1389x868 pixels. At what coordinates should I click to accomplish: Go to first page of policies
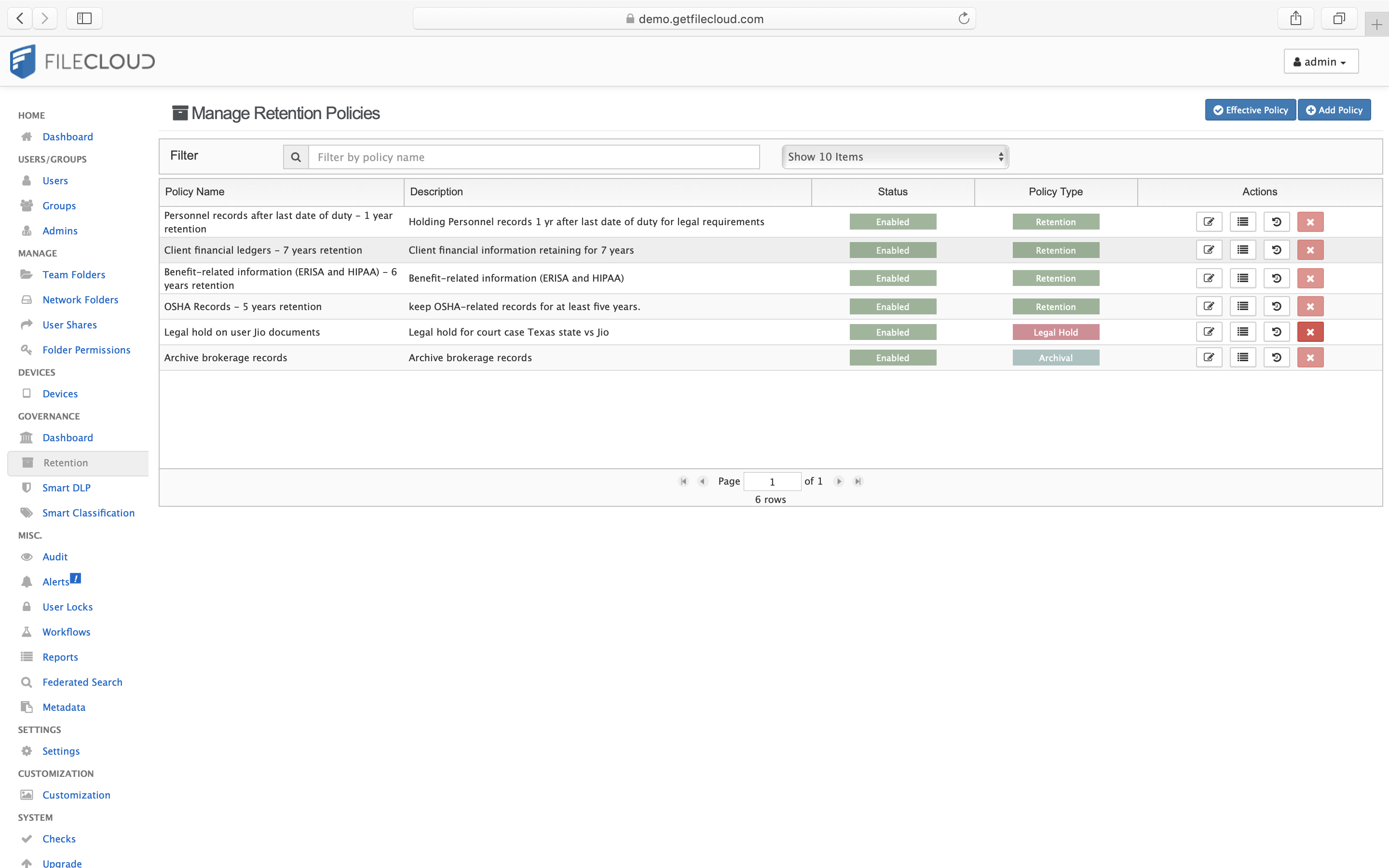coord(683,481)
